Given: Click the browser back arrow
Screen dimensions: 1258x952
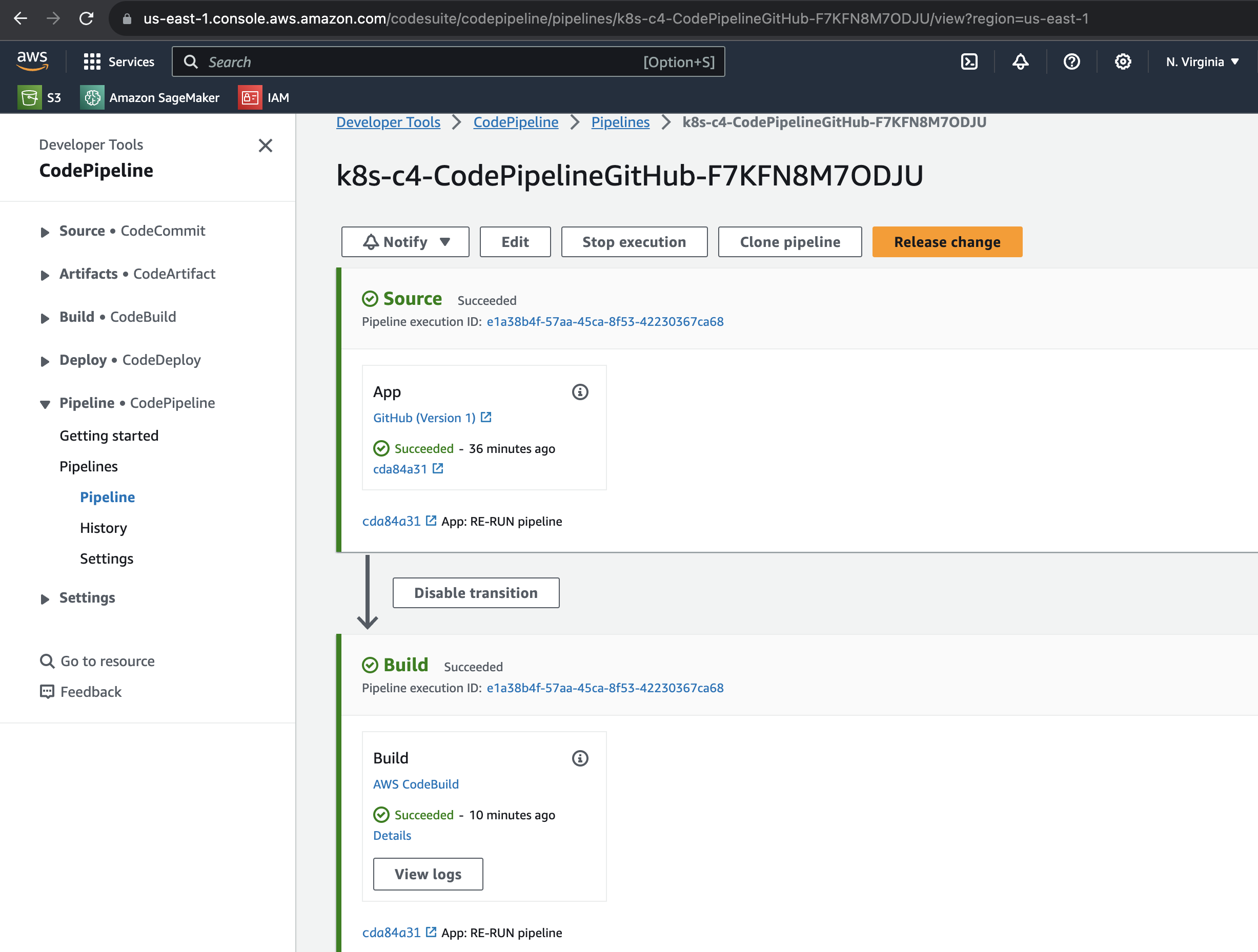Looking at the screenshot, I should coord(21,19).
